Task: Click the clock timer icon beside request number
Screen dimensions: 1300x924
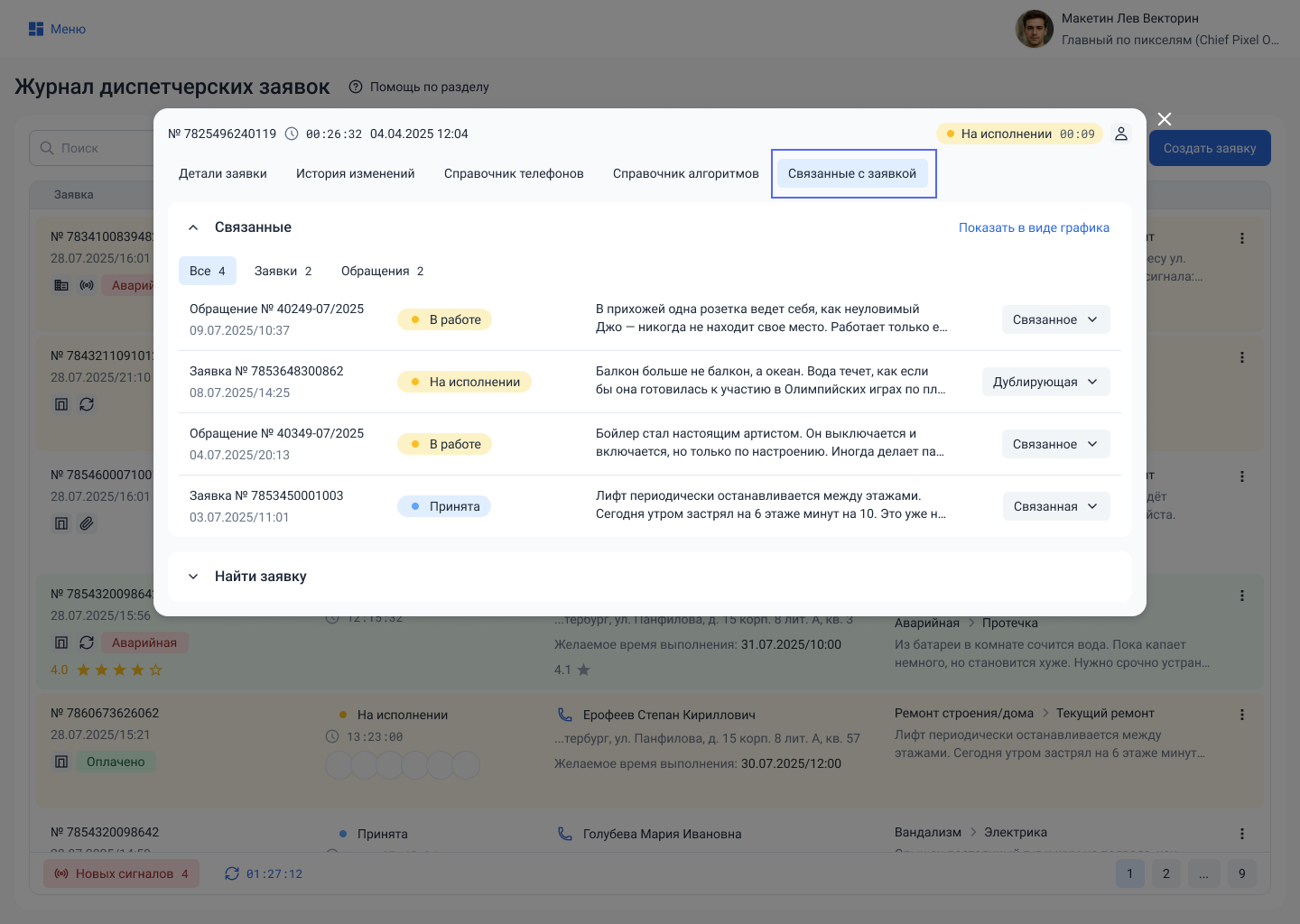Action: tap(292, 134)
